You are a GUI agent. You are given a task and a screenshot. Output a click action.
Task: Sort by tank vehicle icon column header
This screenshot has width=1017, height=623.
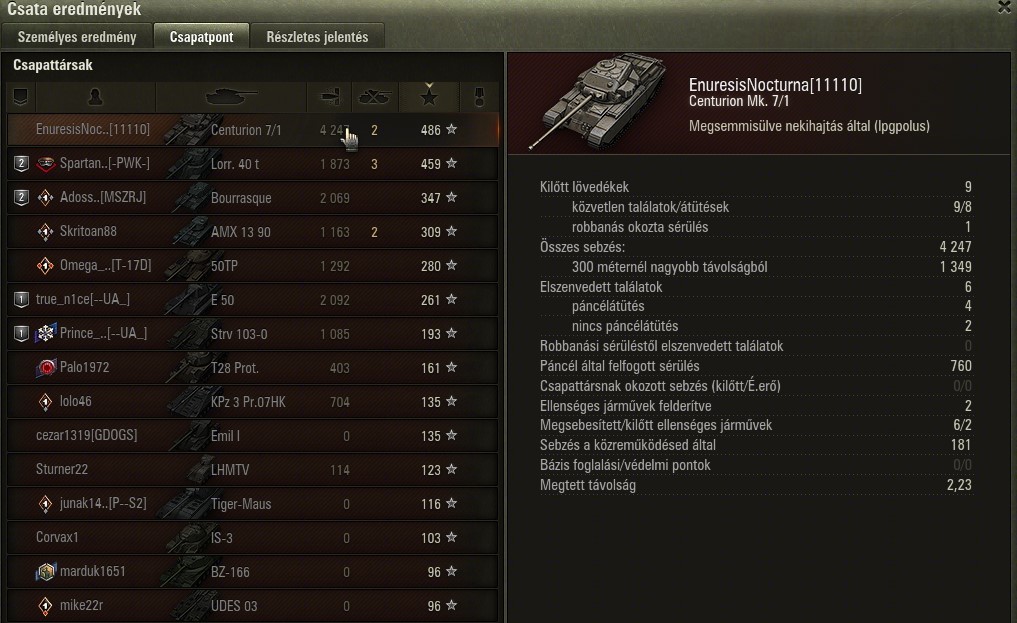point(231,97)
